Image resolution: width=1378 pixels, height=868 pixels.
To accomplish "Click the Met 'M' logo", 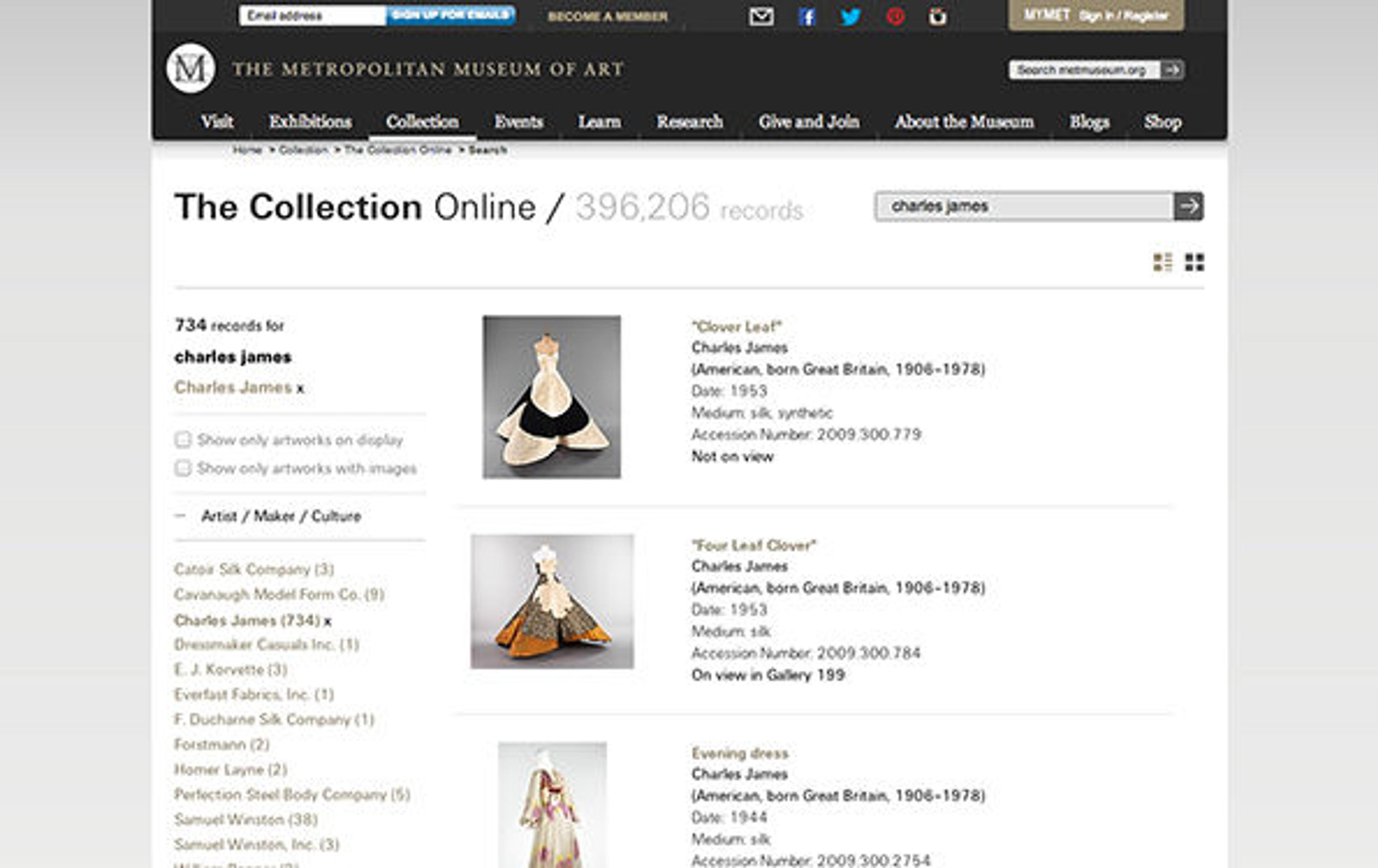I will (191, 69).
